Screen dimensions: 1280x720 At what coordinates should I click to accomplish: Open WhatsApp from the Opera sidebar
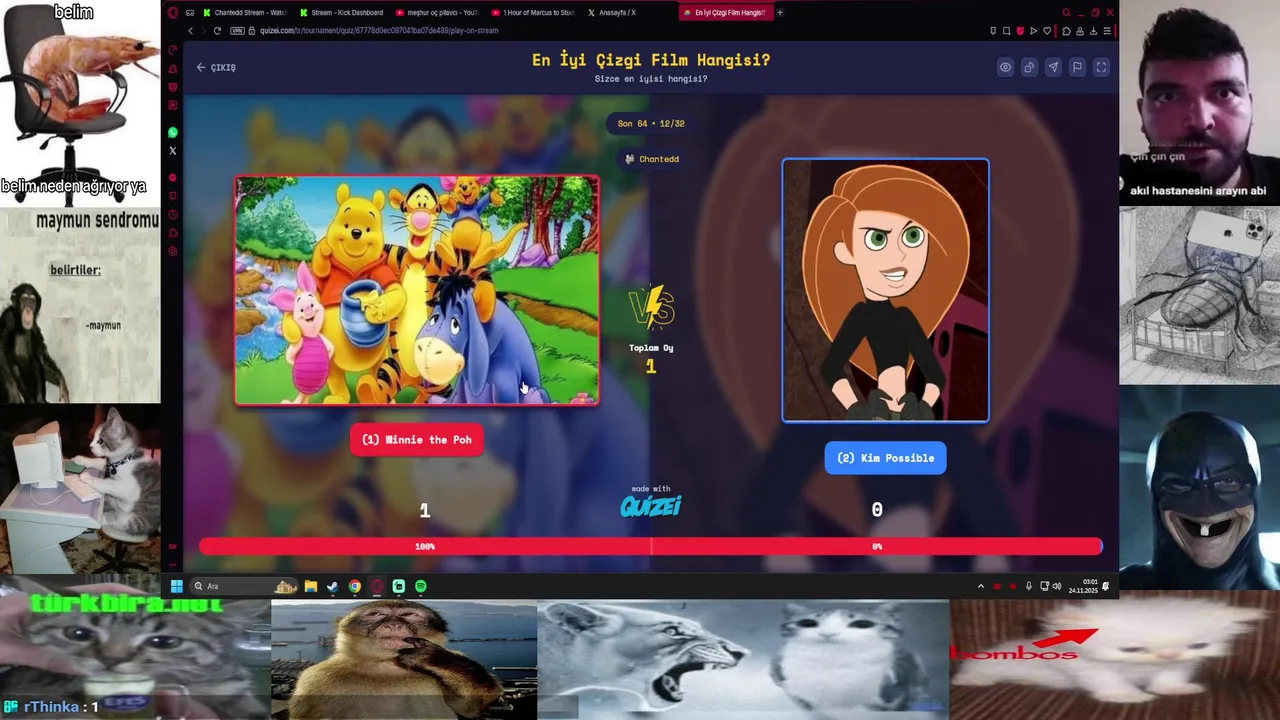[x=173, y=132]
